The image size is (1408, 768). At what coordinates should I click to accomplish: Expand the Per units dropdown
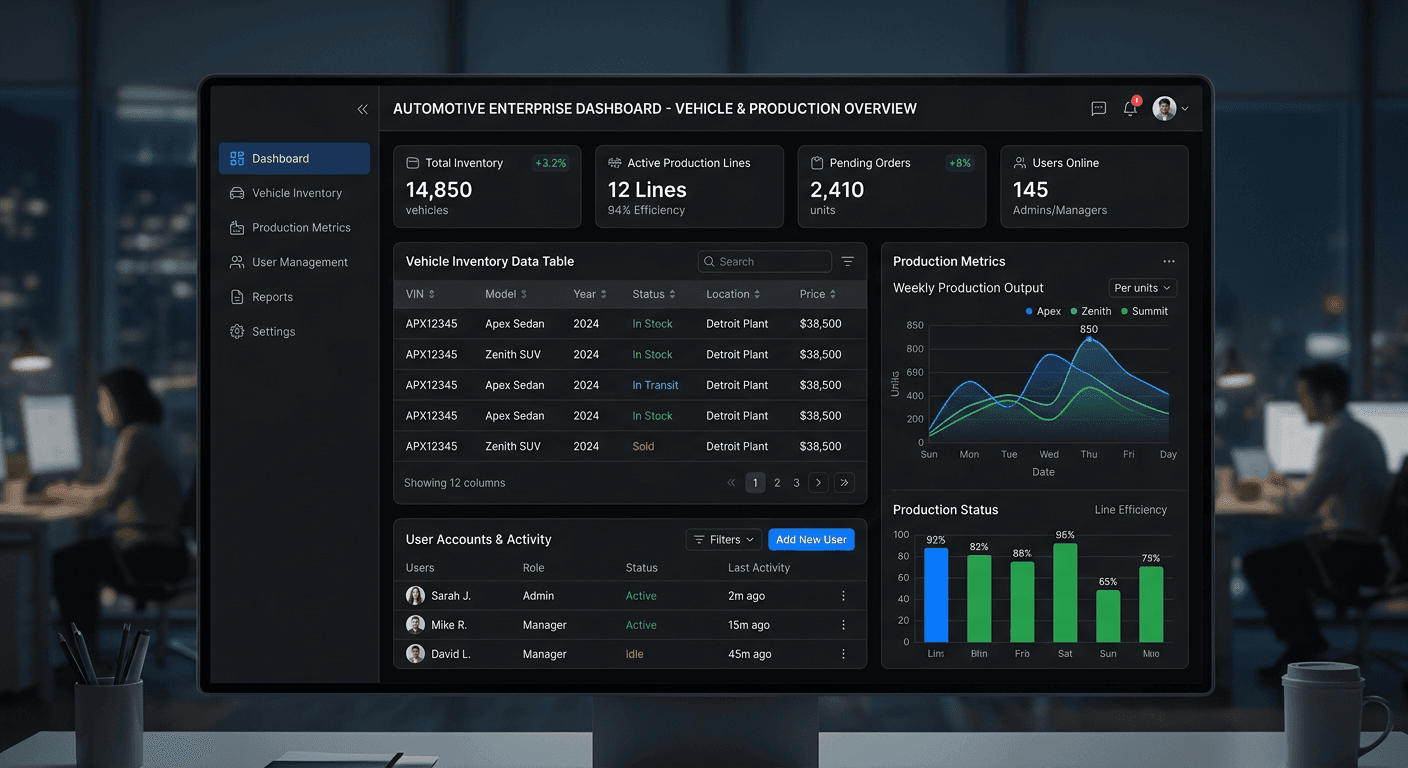(1142, 288)
